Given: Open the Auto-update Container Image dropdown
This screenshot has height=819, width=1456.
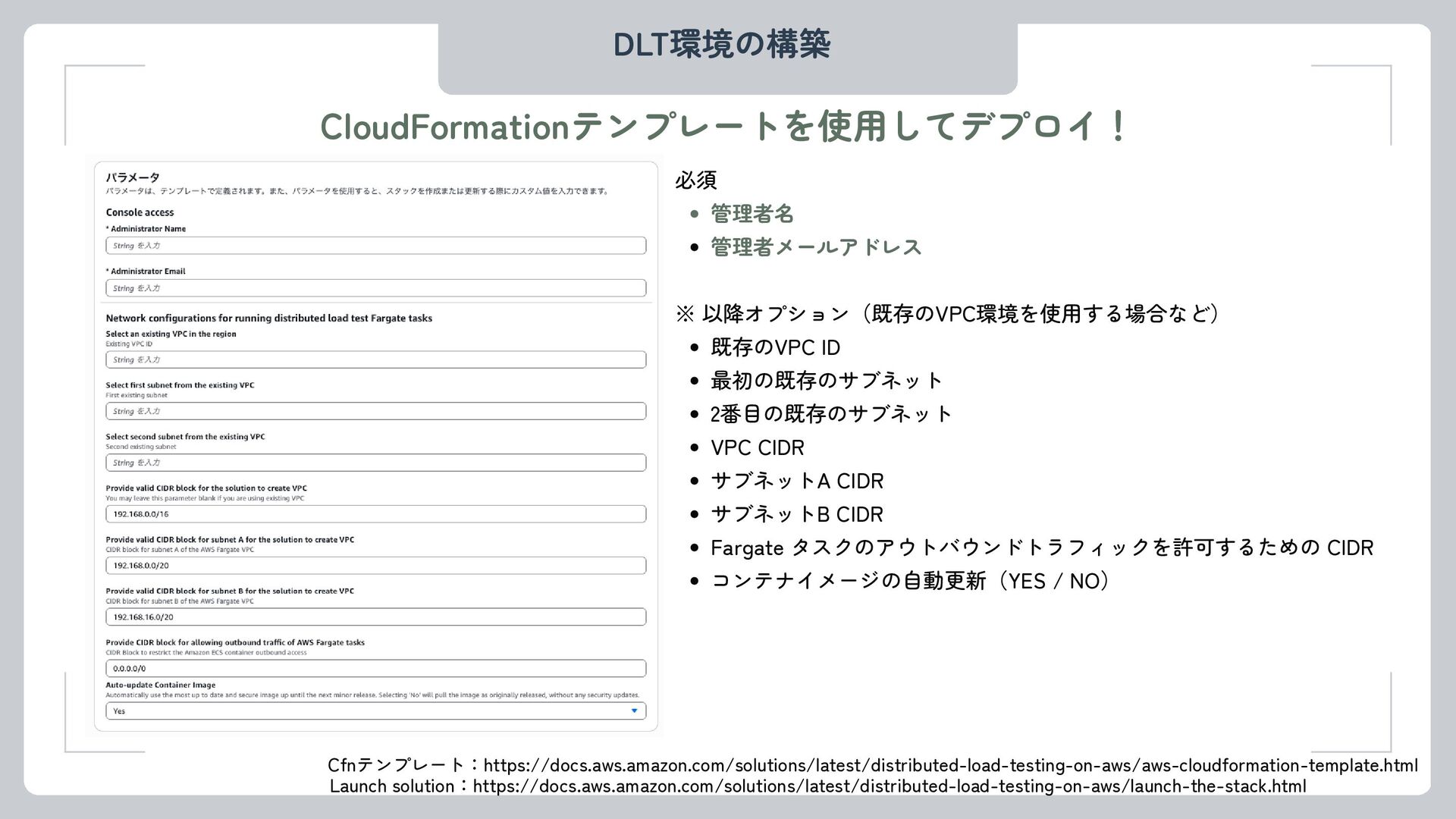Looking at the screenshot, I should [x=375, y=711].
